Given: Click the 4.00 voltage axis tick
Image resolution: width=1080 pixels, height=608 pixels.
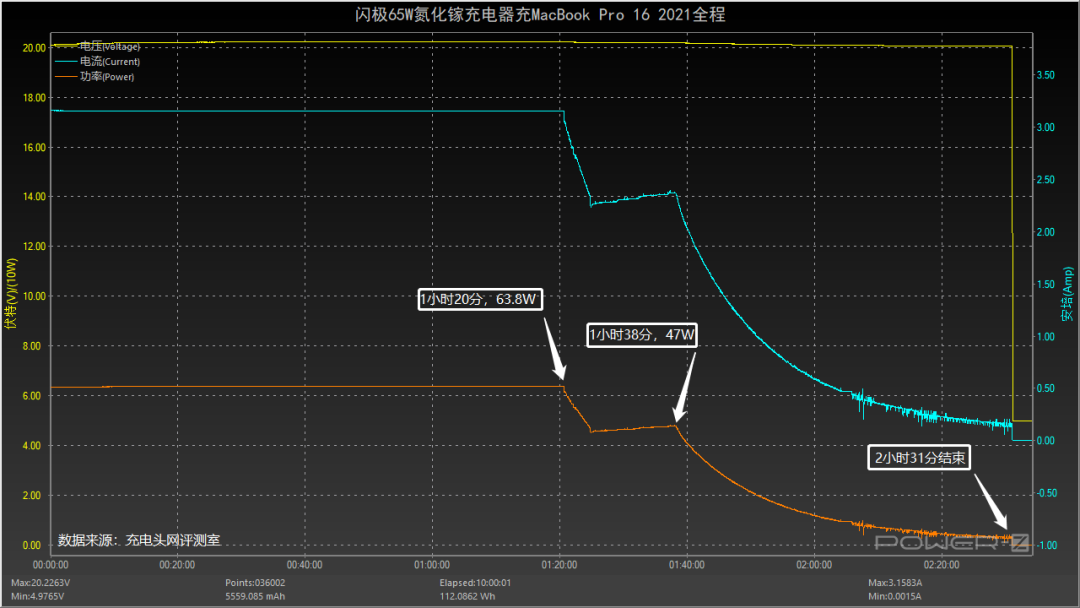Looking at the screenshot, I should 32,445.
